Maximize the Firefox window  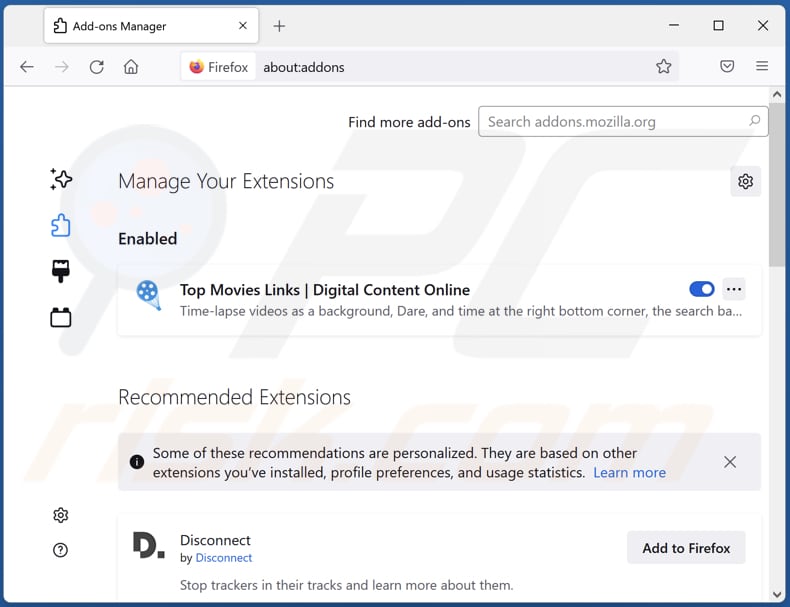[718, 25]
